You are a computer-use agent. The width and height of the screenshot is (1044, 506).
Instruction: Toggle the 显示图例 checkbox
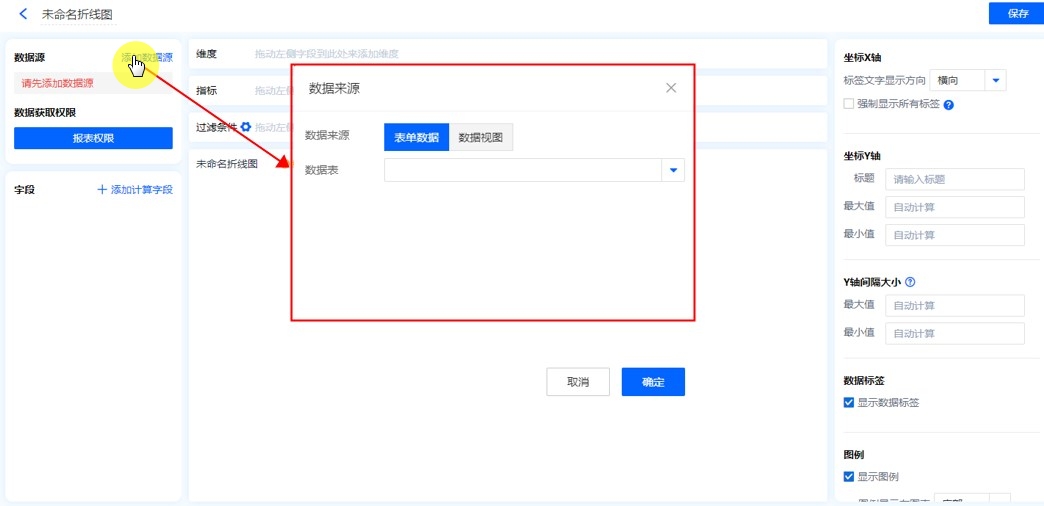coord(849,477)
